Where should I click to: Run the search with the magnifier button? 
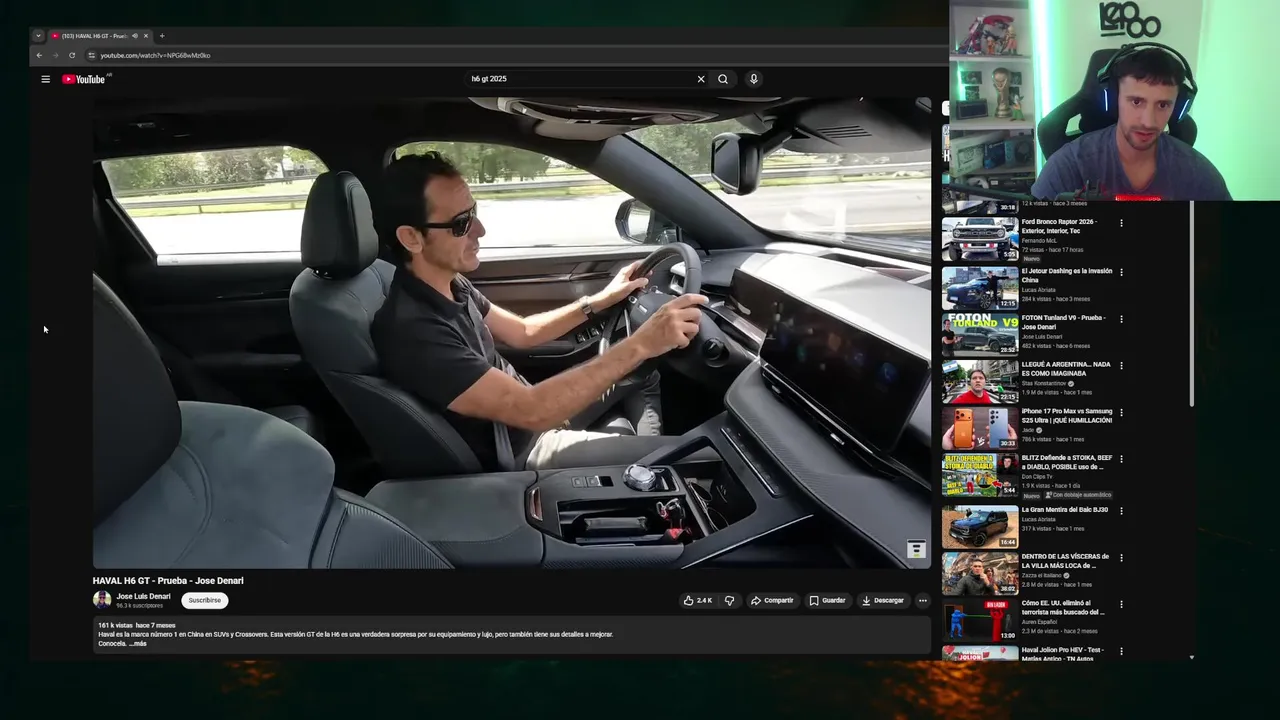tap(723, 79)
